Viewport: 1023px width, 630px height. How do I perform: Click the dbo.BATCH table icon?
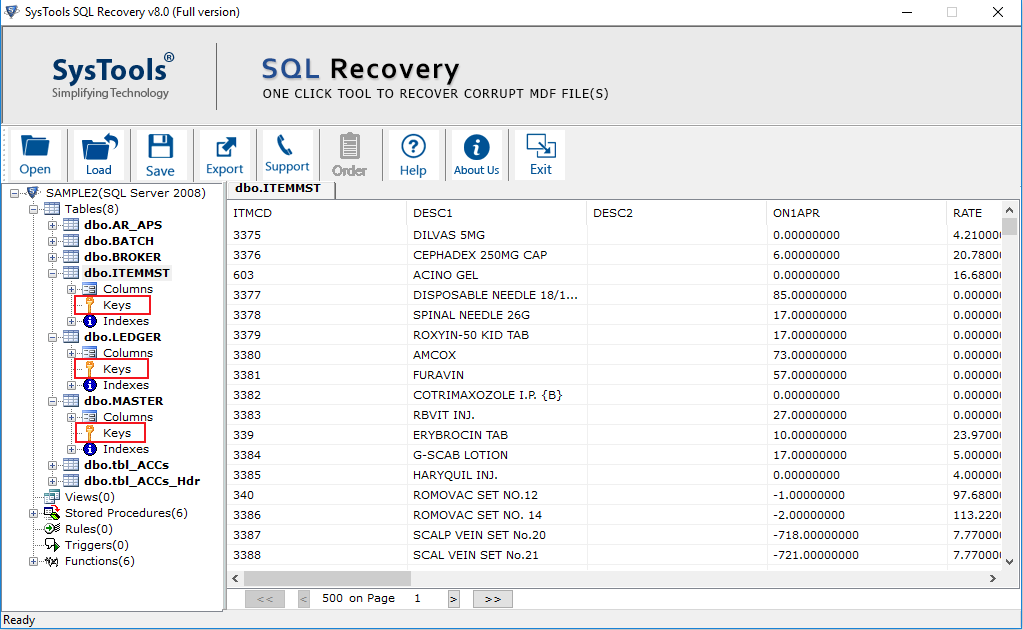(71, 241)
